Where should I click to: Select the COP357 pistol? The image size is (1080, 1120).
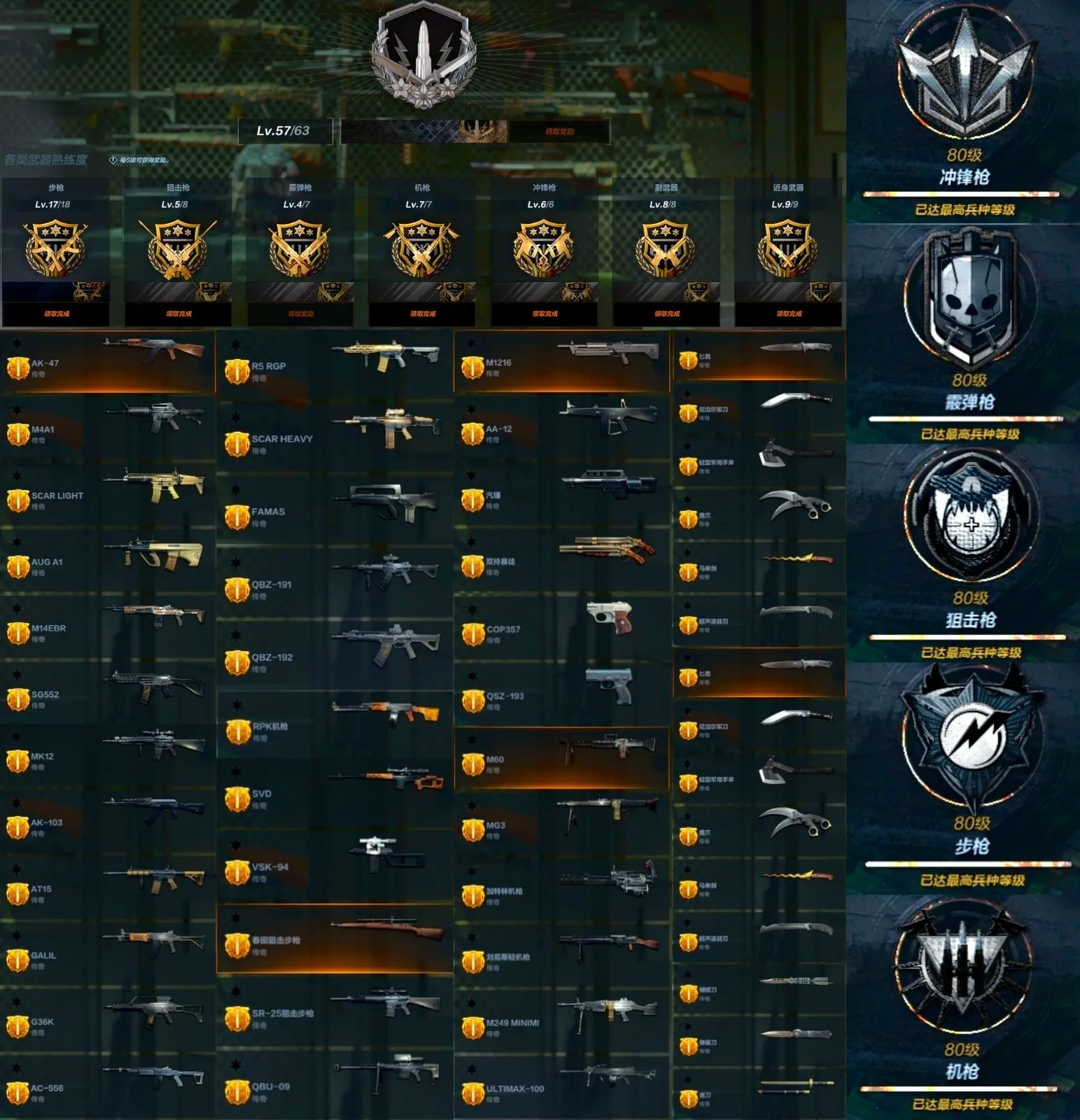(562, 628)
